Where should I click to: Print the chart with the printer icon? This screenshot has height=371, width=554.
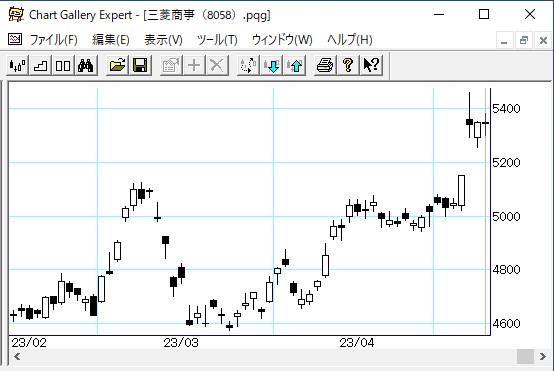(x=325, y=65)
